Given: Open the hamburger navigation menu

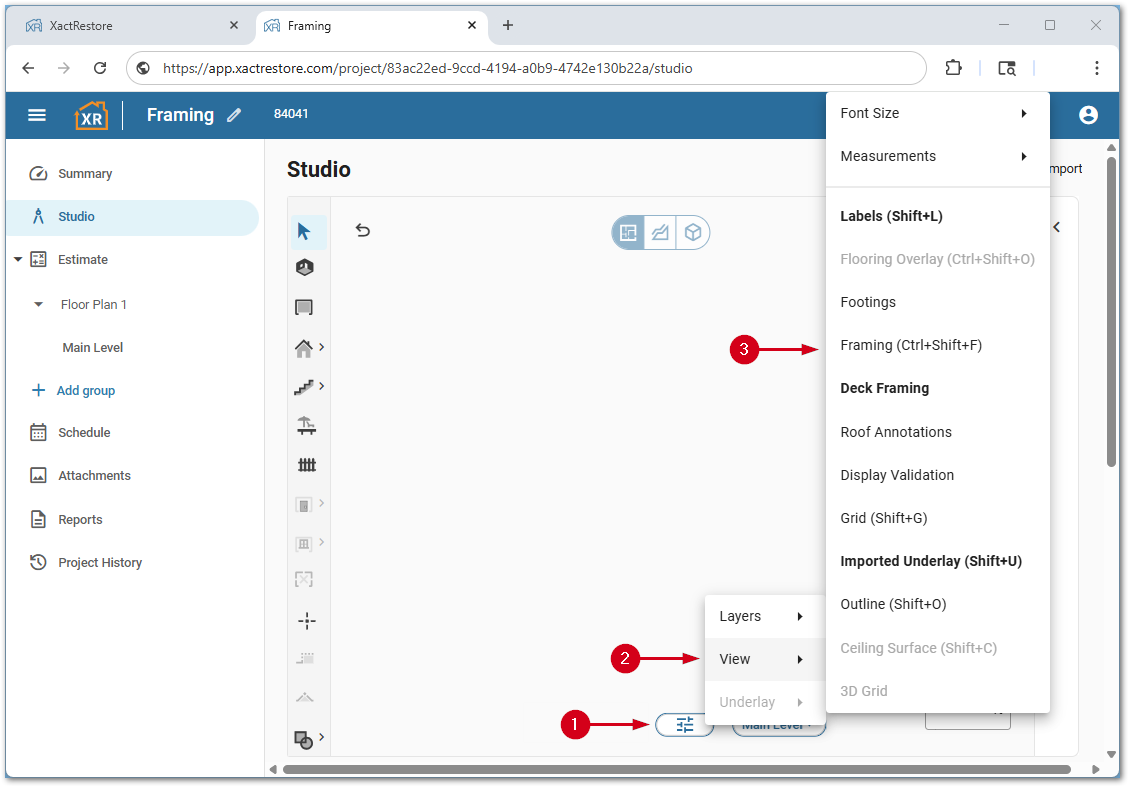Looking at the screenshot, I should point(37,115).
